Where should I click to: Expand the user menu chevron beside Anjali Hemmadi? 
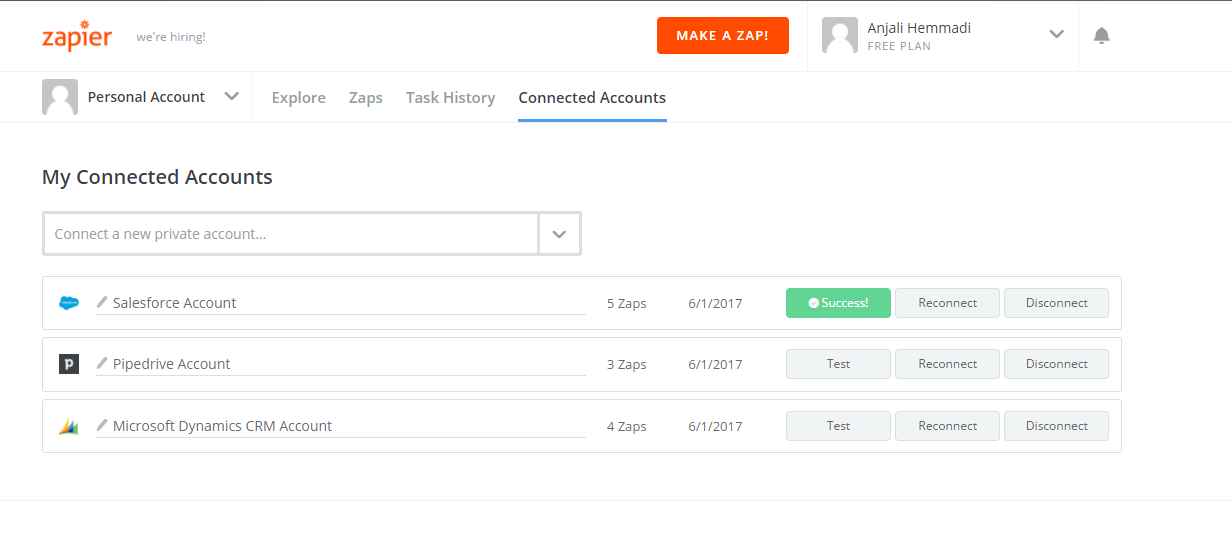click(1056, 35)
